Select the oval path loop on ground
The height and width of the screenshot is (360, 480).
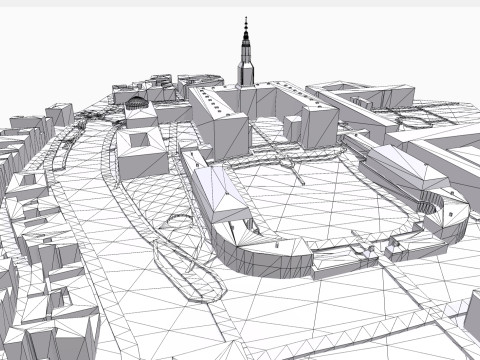189,272
